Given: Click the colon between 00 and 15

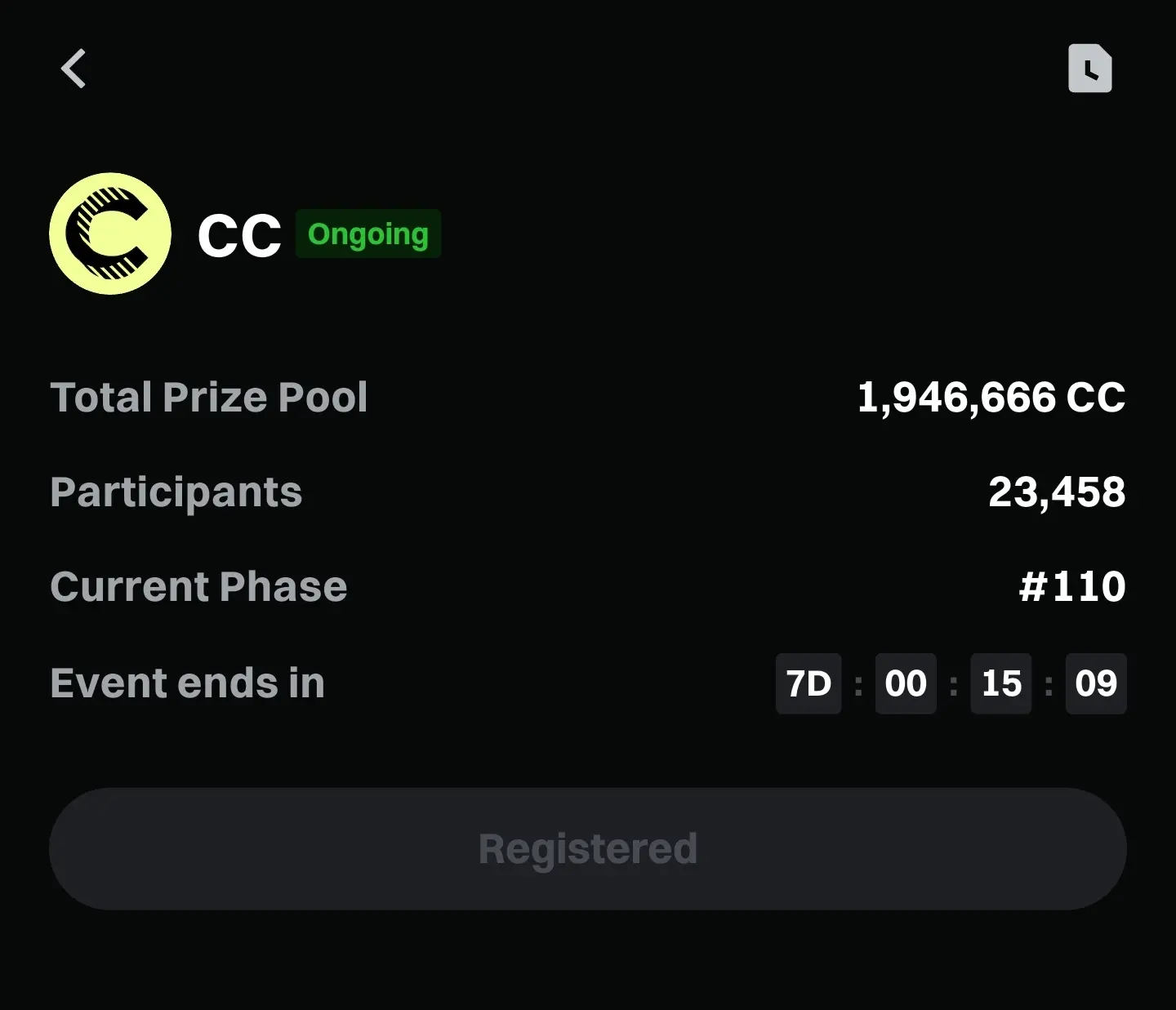Looking at the screenshot, I should (953, 685).
